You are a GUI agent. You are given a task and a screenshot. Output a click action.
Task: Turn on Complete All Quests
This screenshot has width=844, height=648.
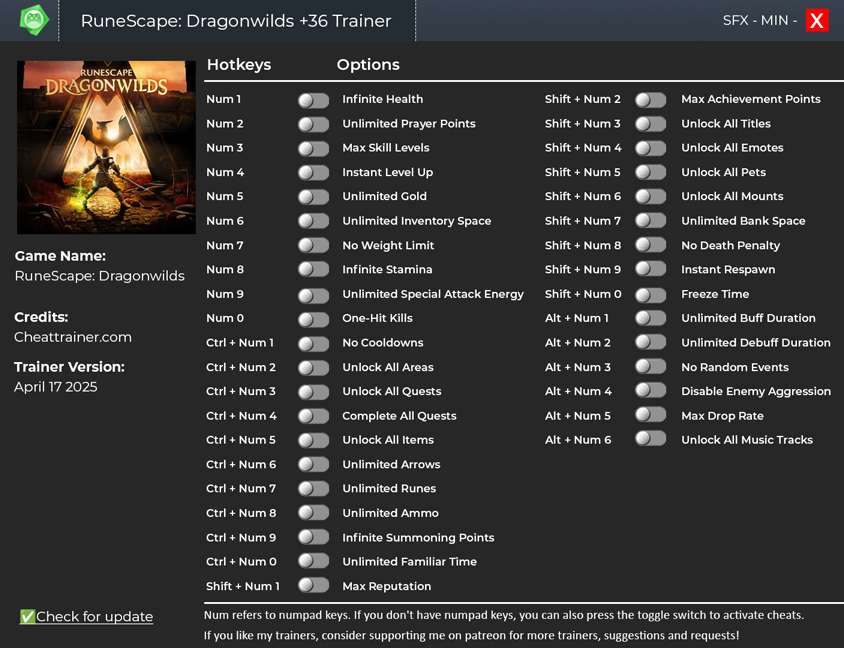pyautogui.click(x=314, y=416)
